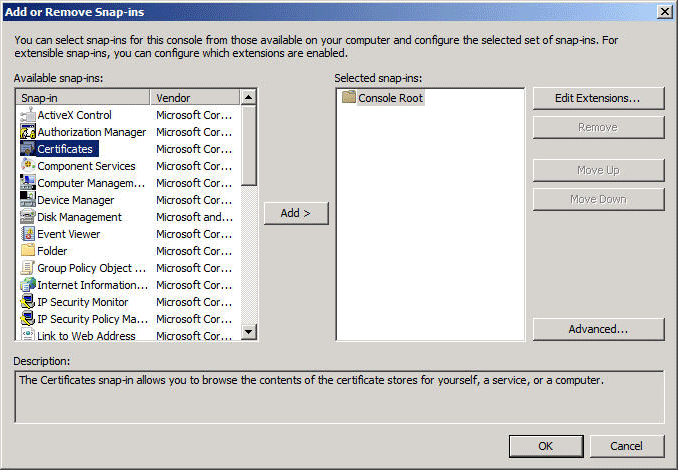Click the Link to Web Address icon
This screenshot has height=470, width=678.
click(x=28, y=334)
